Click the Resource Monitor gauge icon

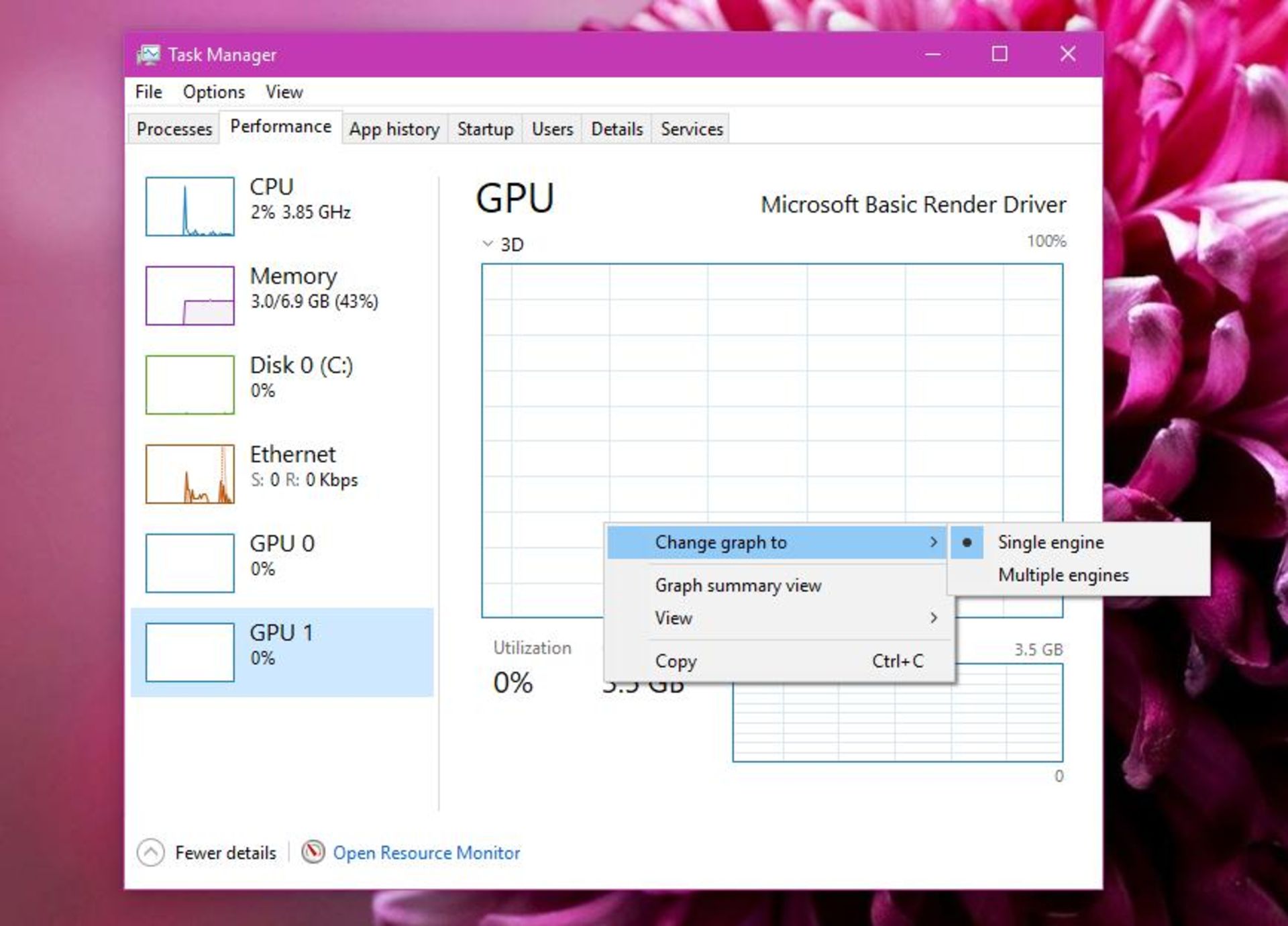313,852
